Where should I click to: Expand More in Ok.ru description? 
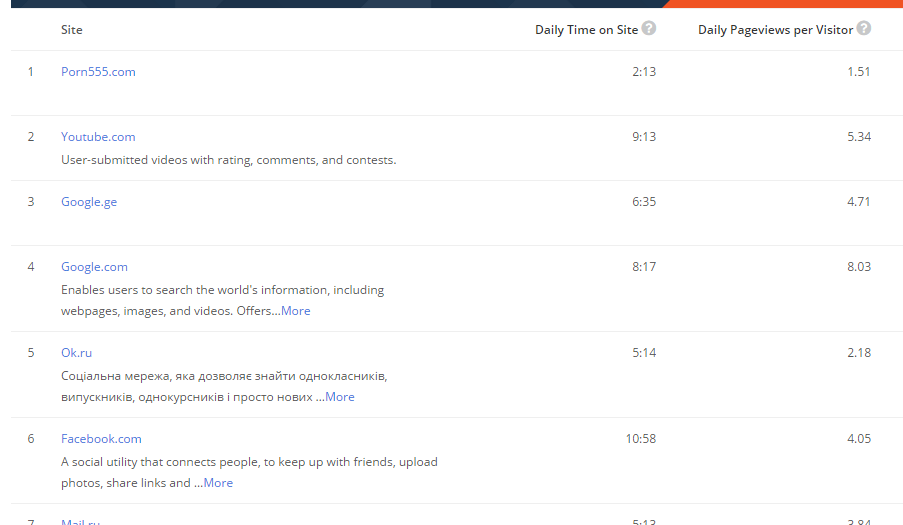click(340, 397)
